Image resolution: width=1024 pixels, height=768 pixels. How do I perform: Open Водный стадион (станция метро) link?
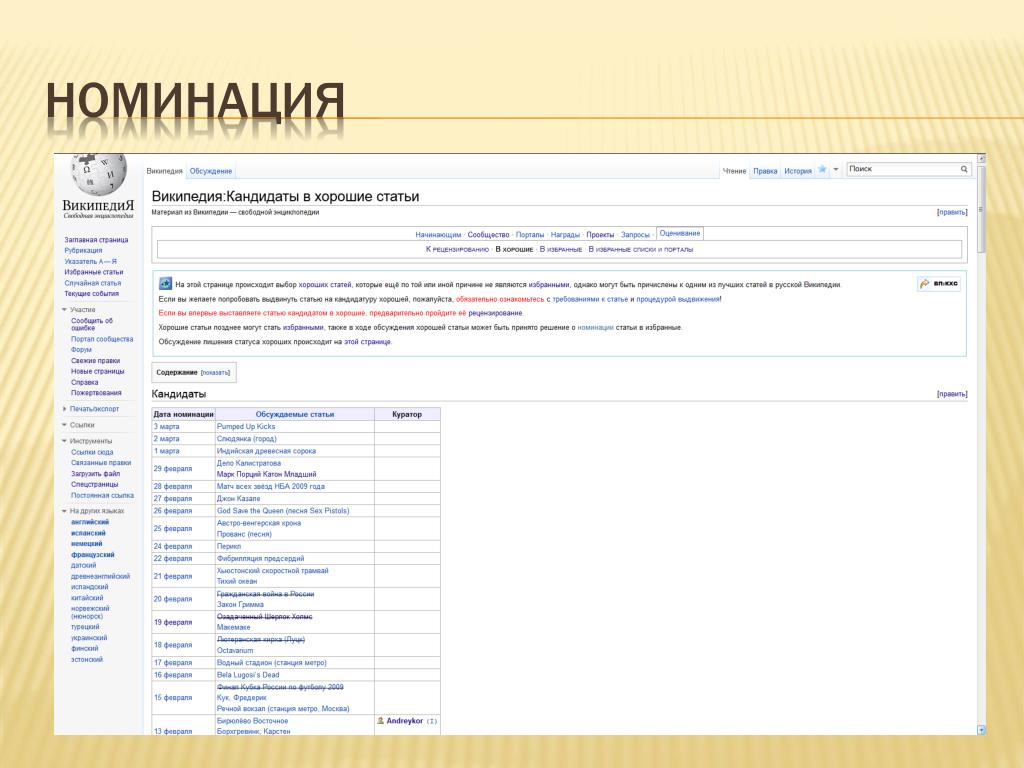click(271, 663)
